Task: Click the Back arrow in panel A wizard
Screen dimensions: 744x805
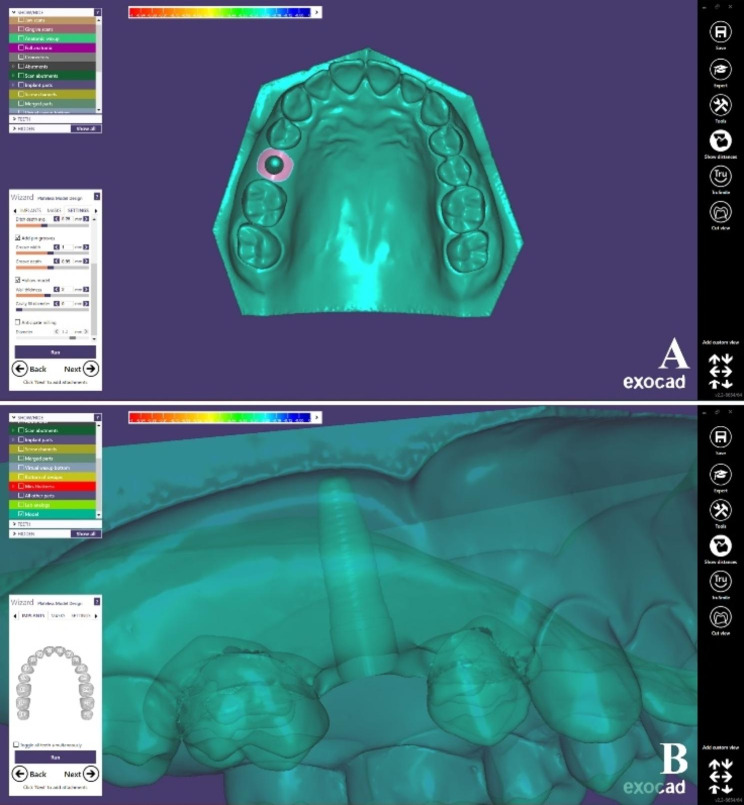Action: (20, 369)
